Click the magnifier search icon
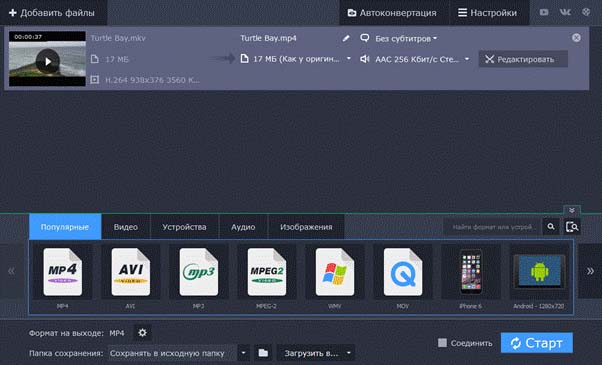Image resolution: width=602 pixels, height=365 pixels. pos(551,227)
